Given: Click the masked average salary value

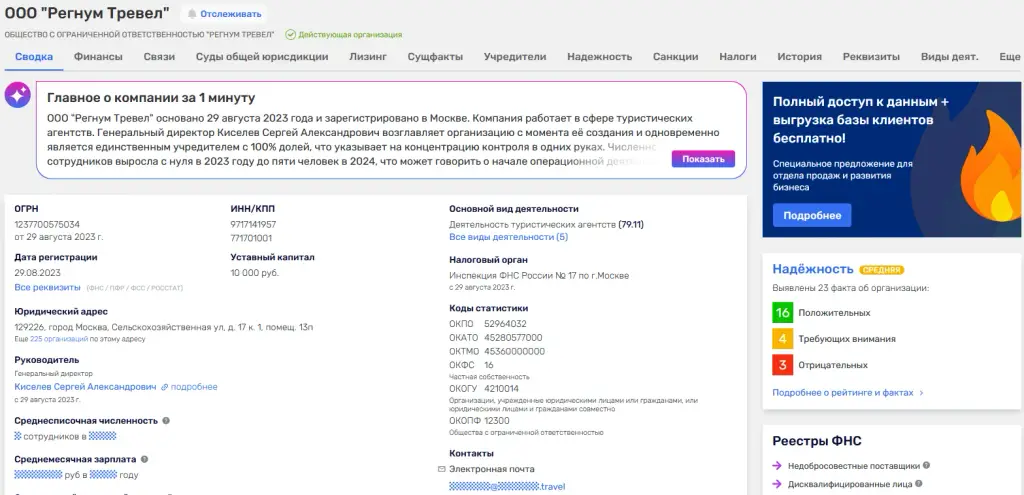Looking at the screenshot, I should 38,475.
